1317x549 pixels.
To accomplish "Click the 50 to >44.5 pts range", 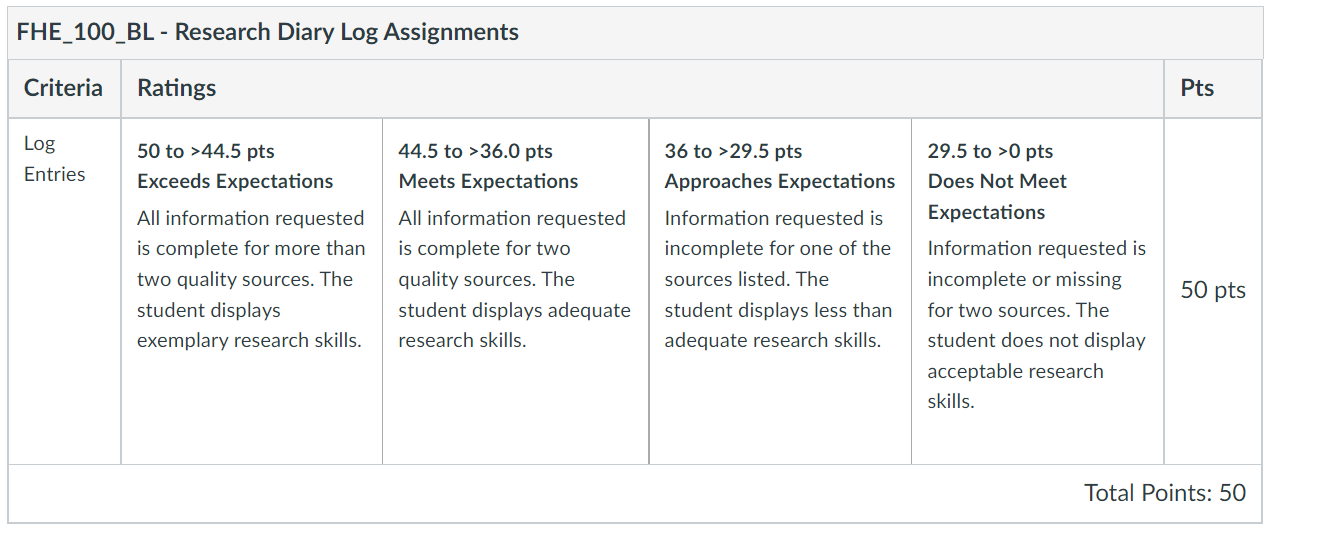I will point(206,151).
